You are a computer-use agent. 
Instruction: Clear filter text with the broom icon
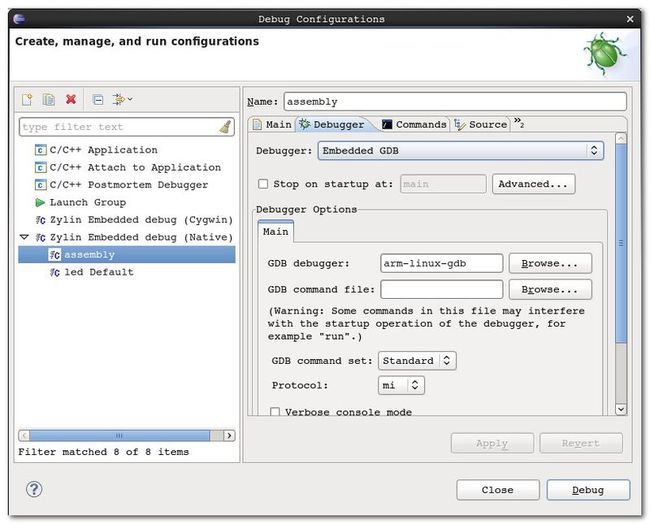click(225, 127)
